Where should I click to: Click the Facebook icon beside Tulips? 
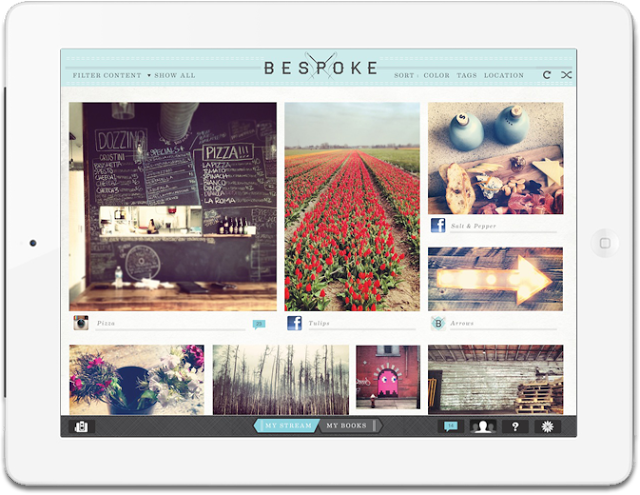pos(295,323)
